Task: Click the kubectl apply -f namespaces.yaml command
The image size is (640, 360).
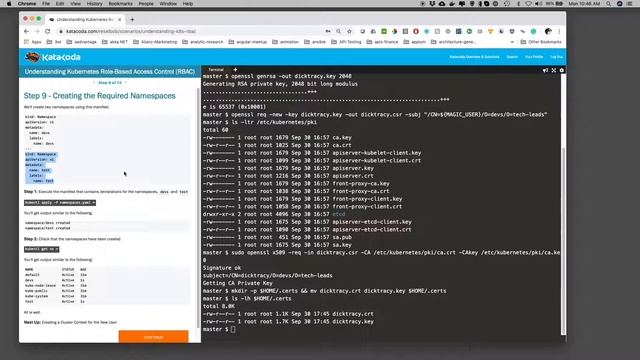Action: [x=60, y=203]
